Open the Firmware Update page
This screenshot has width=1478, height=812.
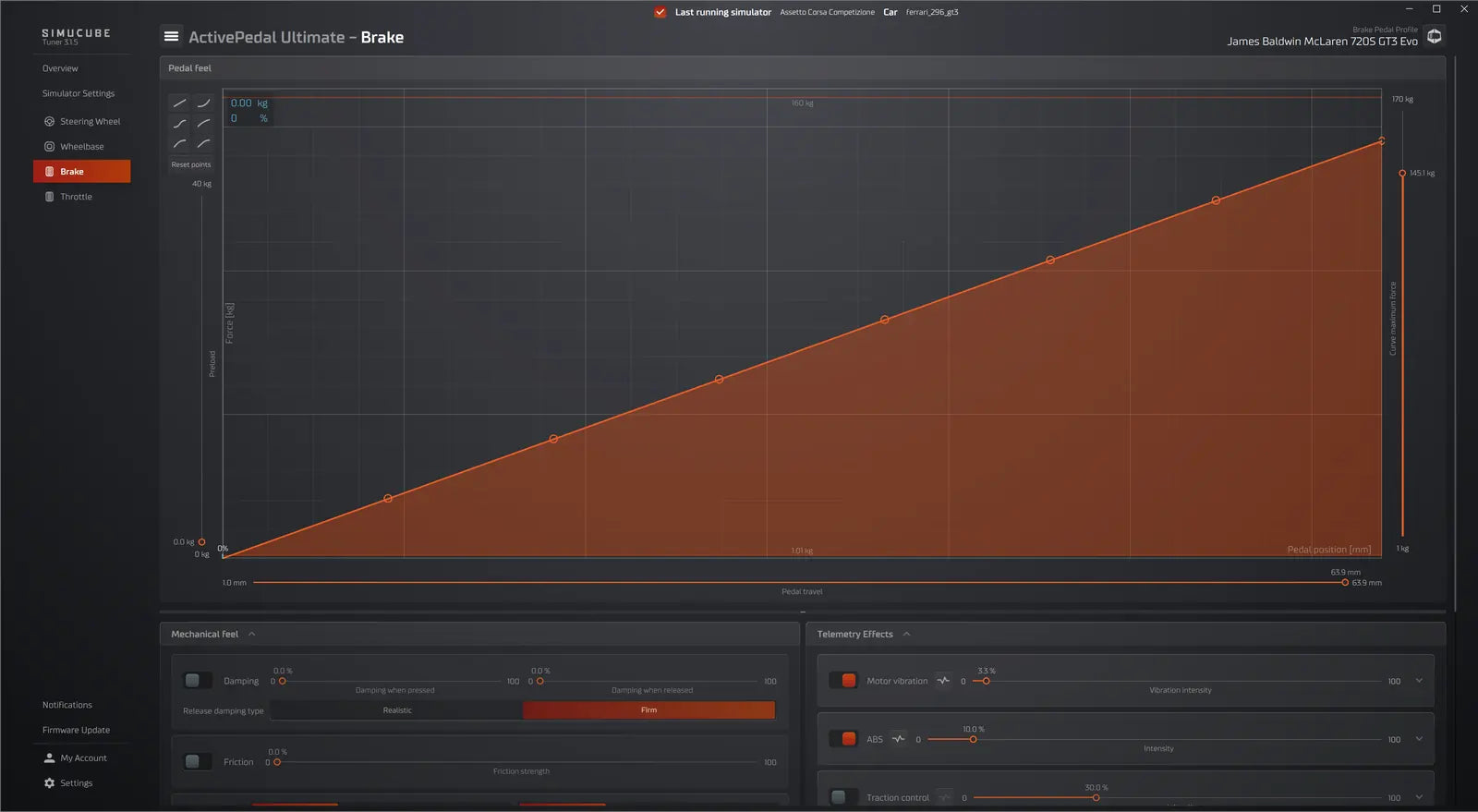[76, 730]
